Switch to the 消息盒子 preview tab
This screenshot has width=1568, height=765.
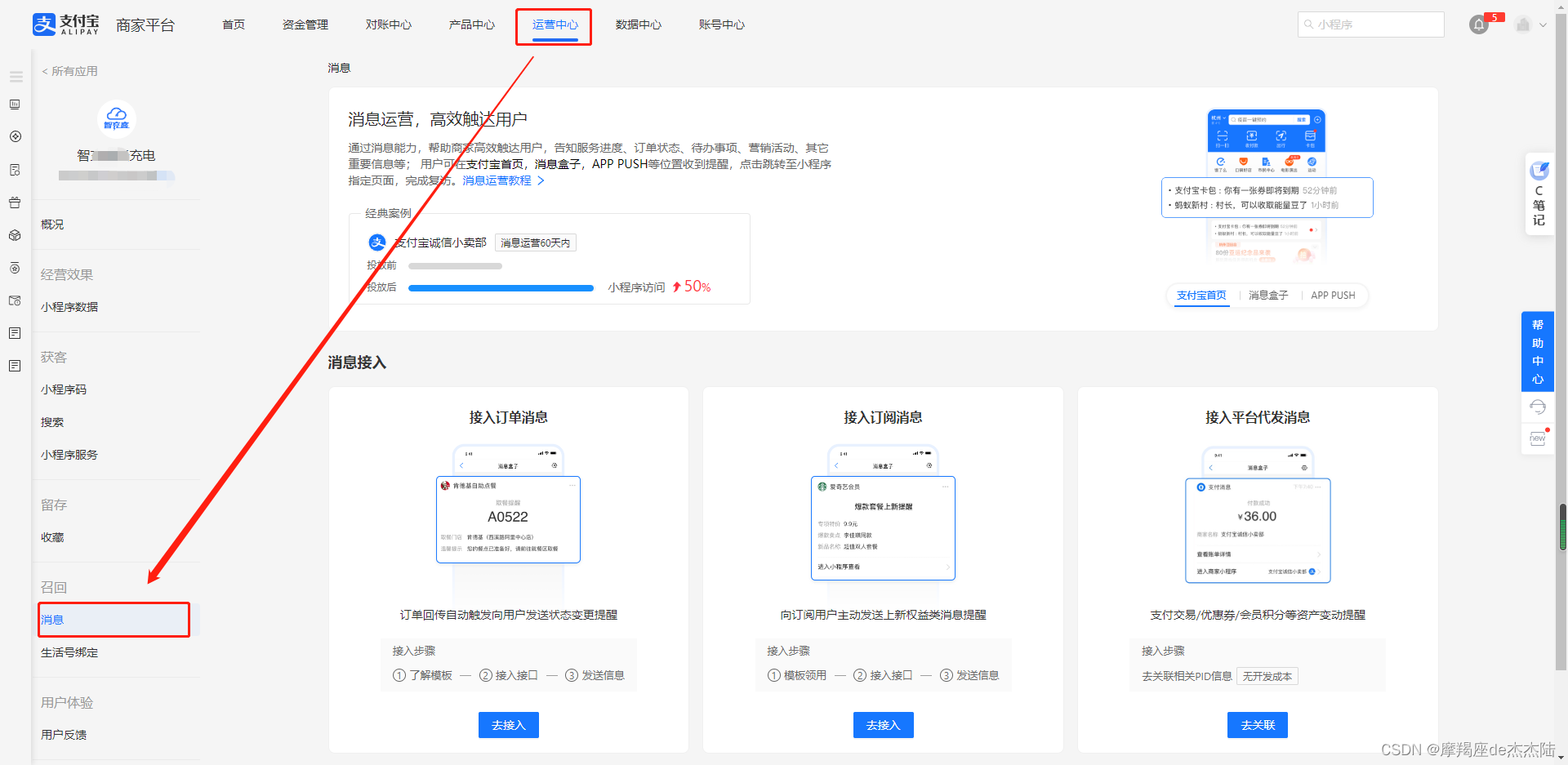coord(1268,296)
